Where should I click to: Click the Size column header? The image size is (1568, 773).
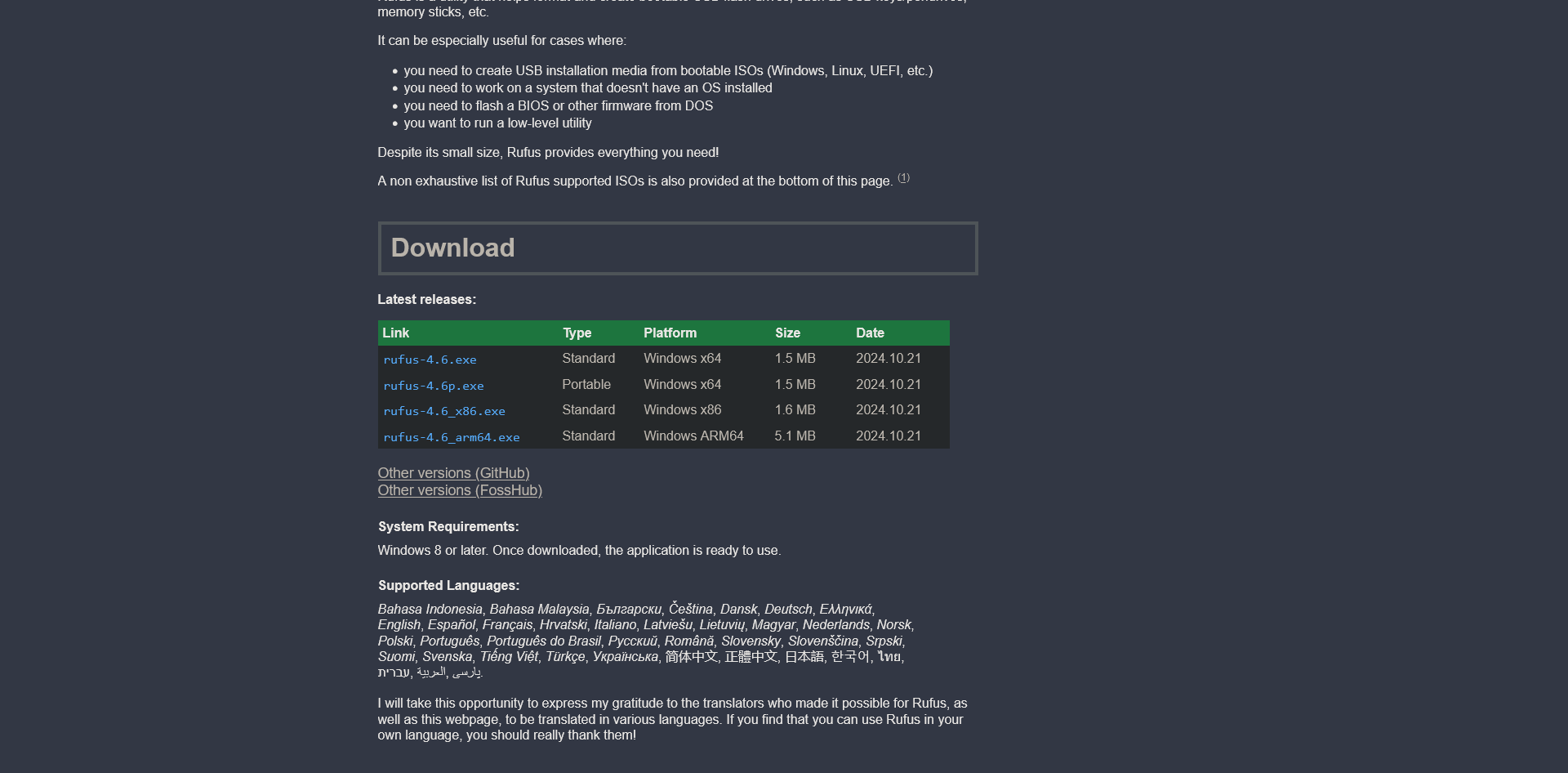[x=787, y=333]
